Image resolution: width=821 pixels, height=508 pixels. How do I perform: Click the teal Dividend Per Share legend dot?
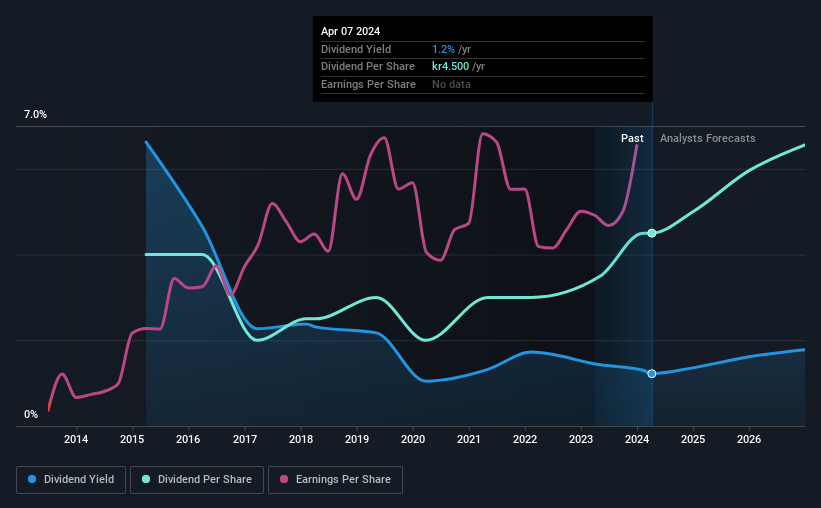146,479
